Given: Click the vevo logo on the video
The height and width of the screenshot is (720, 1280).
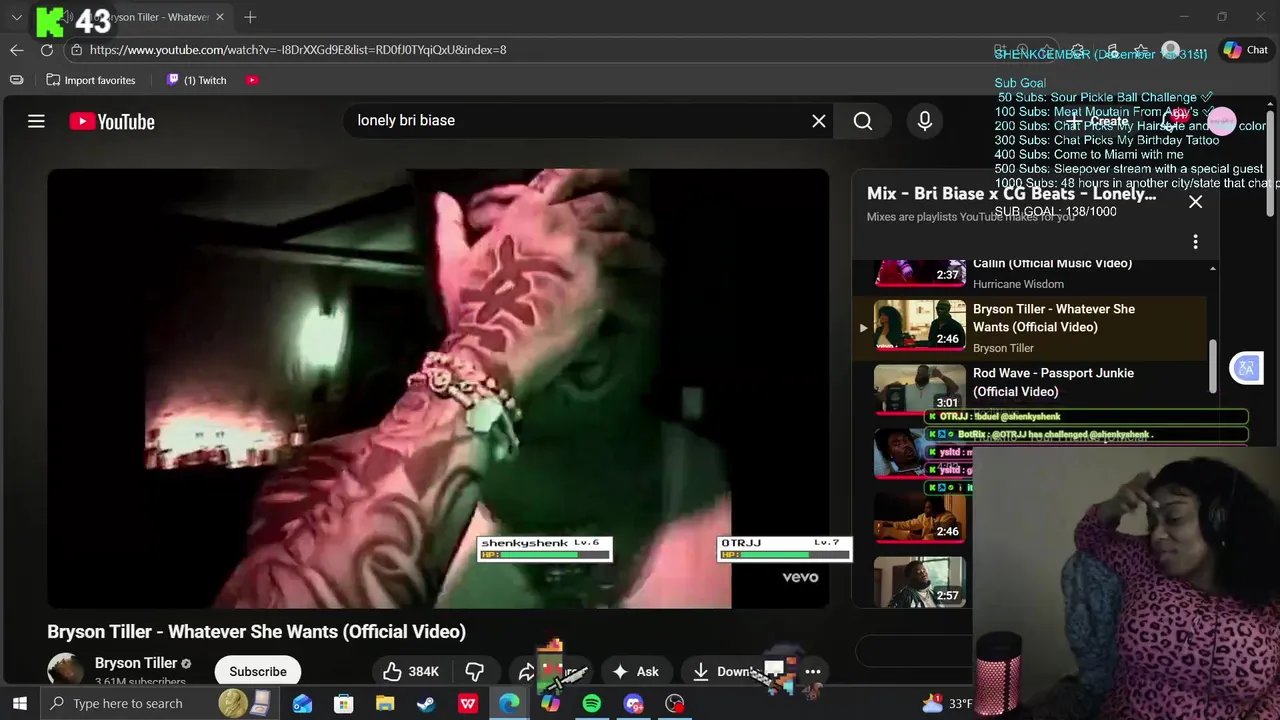Looking at the screenshot, I should (800, 577).
